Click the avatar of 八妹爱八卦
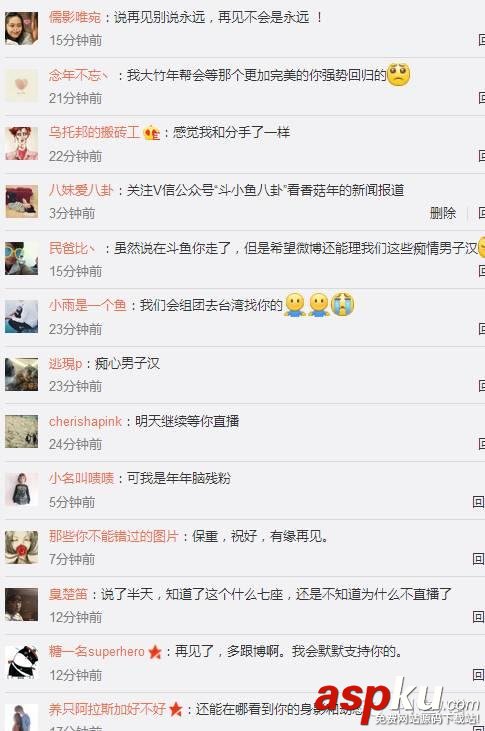 pos(21,201)
